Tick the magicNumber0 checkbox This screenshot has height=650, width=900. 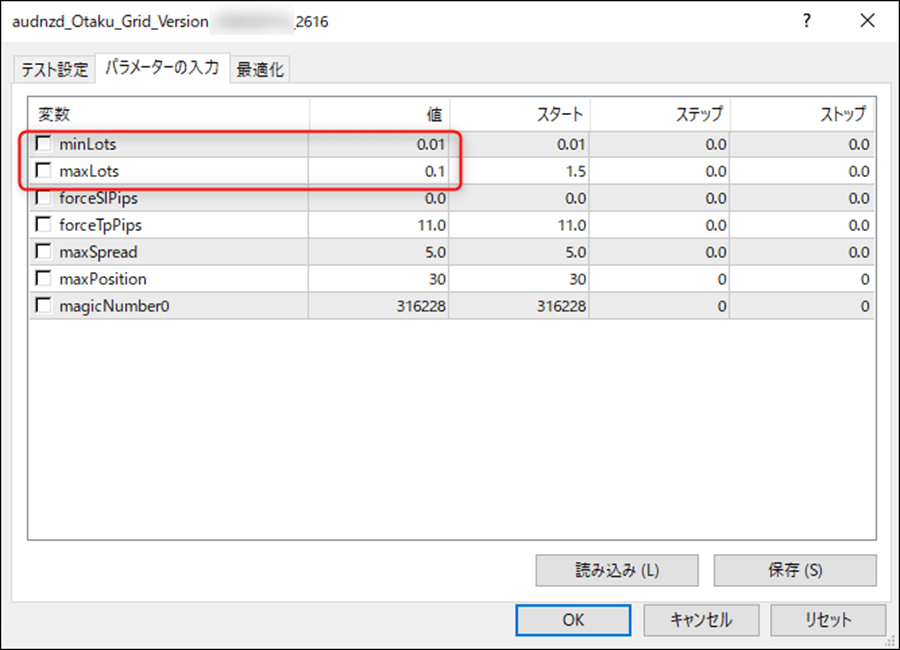pos(44,306)
